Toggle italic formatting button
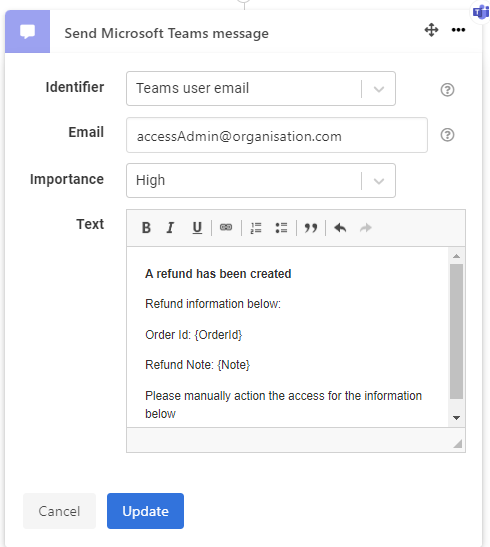 [171, 228]
